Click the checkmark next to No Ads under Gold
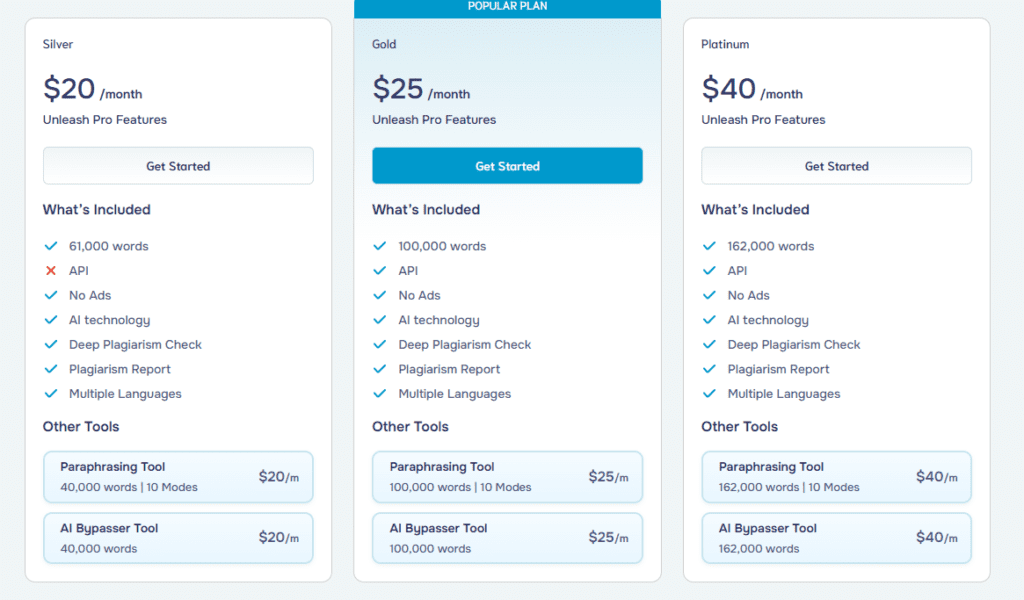Image resolution: width=1024 pixels, height=600 pixels. (381, 295)
